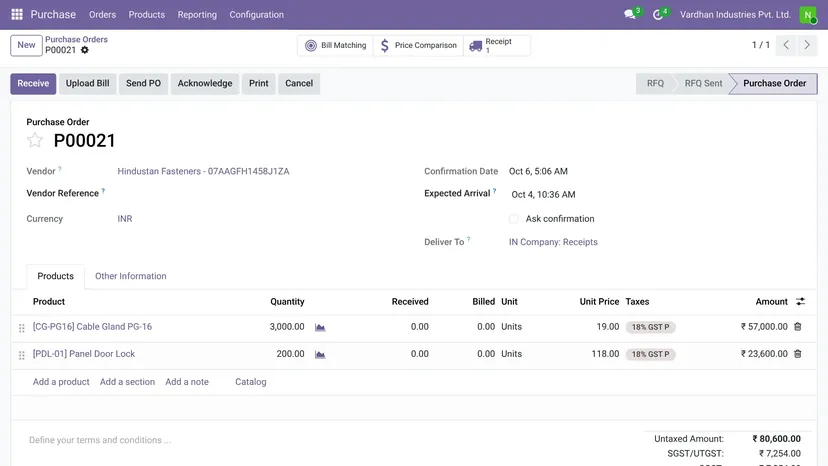Image resolution: width=828 pixels, height=466 pixels.
Task: Toggle the Ask confirmation checkbox
Action: [513, 219]
